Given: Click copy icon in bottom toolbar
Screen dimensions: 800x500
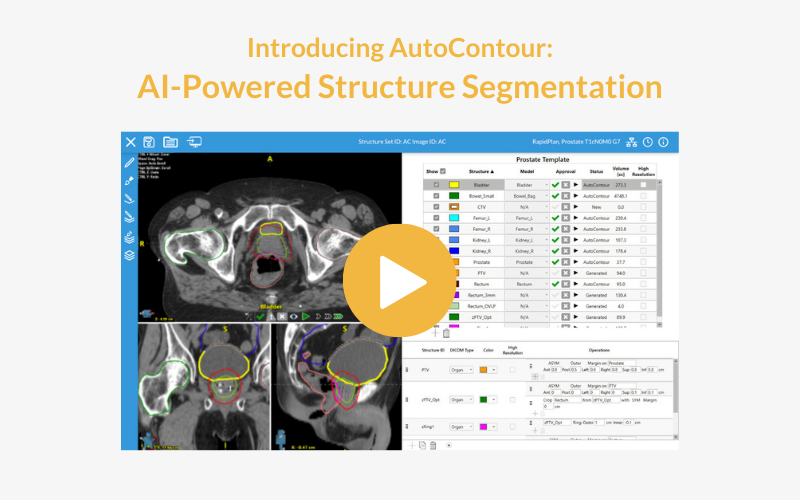Looking at the screenshot, I should tap(422, 445).
